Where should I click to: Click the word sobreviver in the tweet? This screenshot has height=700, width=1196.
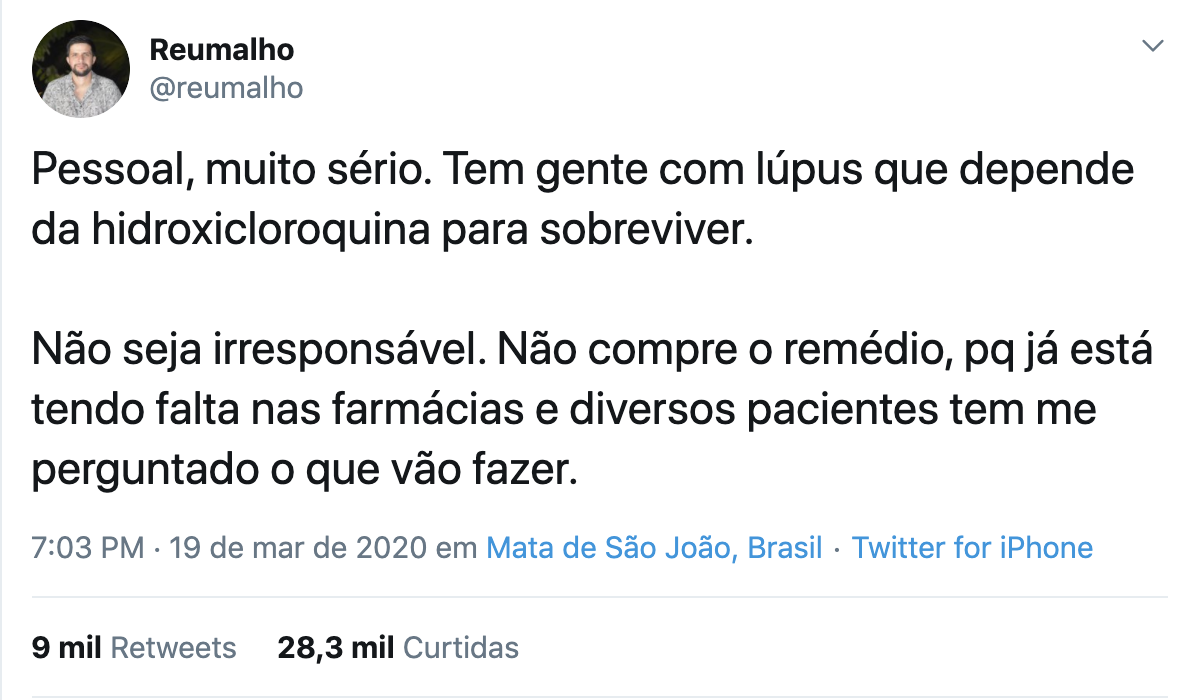pos(647,229)
